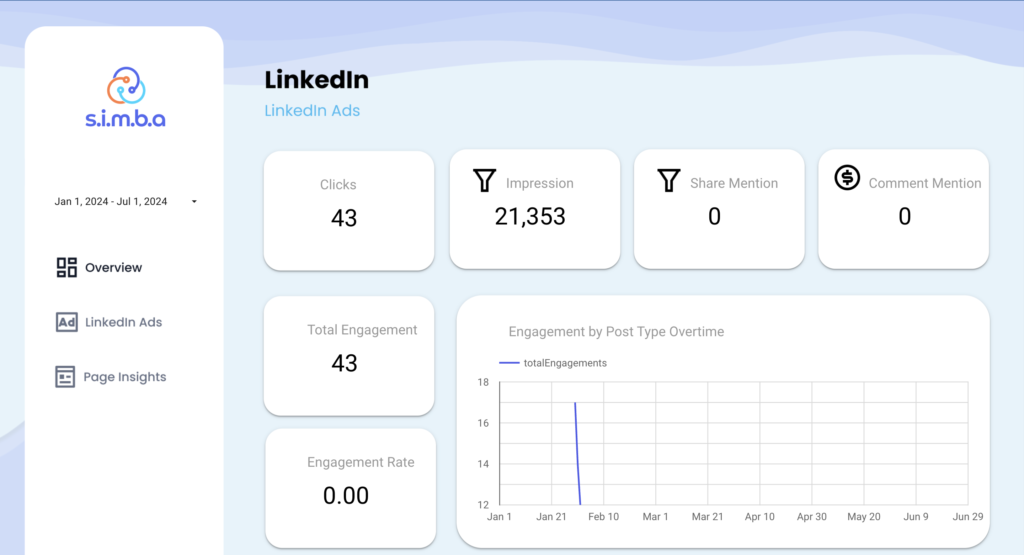Click the s.i.m.b.a logo icon
The width and height of the screenshot is (1024, 555).
(x=126, y=87)
